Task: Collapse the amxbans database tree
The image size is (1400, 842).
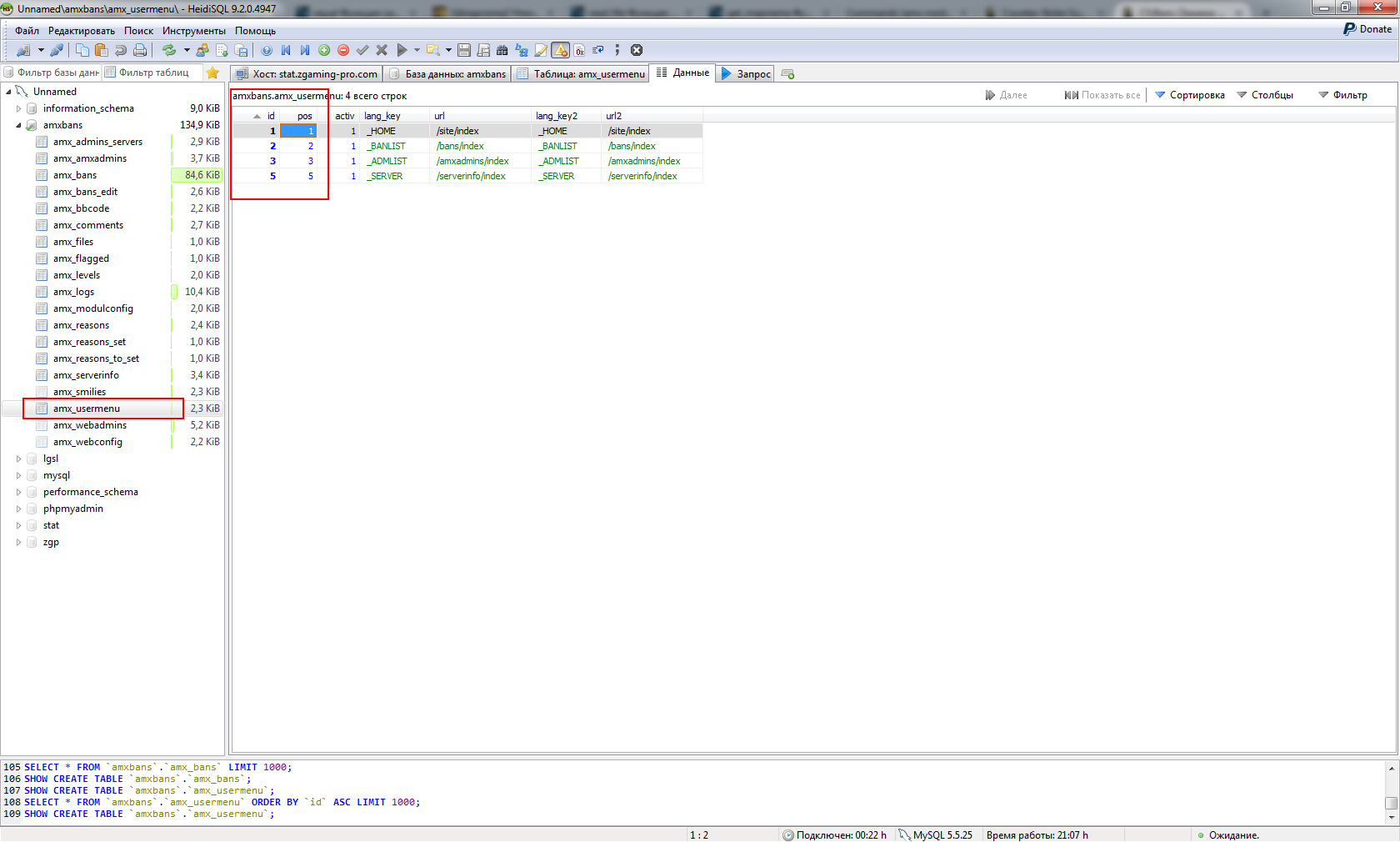Action: [x=18, y=125]
